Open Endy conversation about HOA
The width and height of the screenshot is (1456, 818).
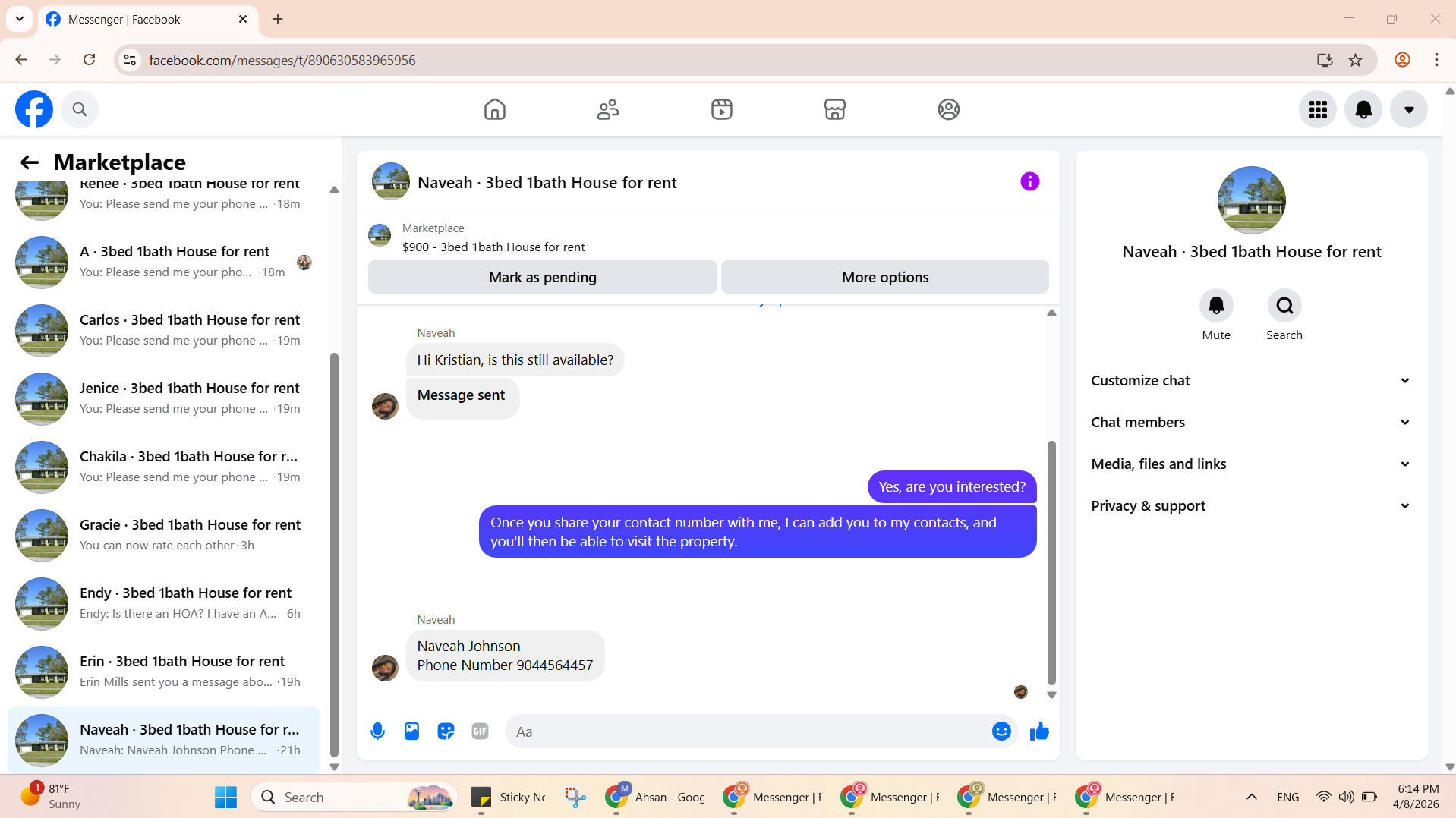163,603
